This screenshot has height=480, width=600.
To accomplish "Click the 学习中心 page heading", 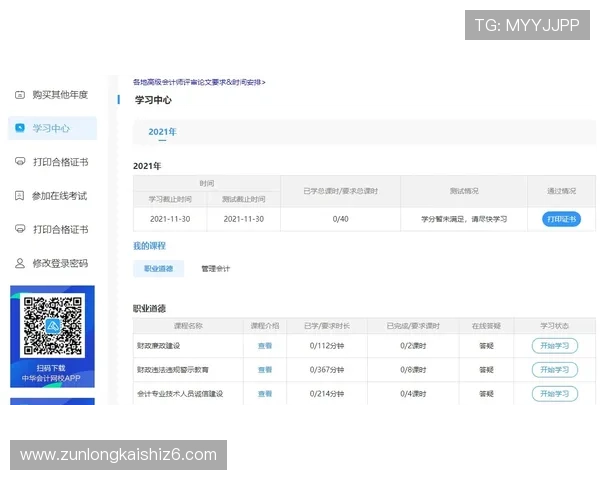I will [x=153, y=100].
